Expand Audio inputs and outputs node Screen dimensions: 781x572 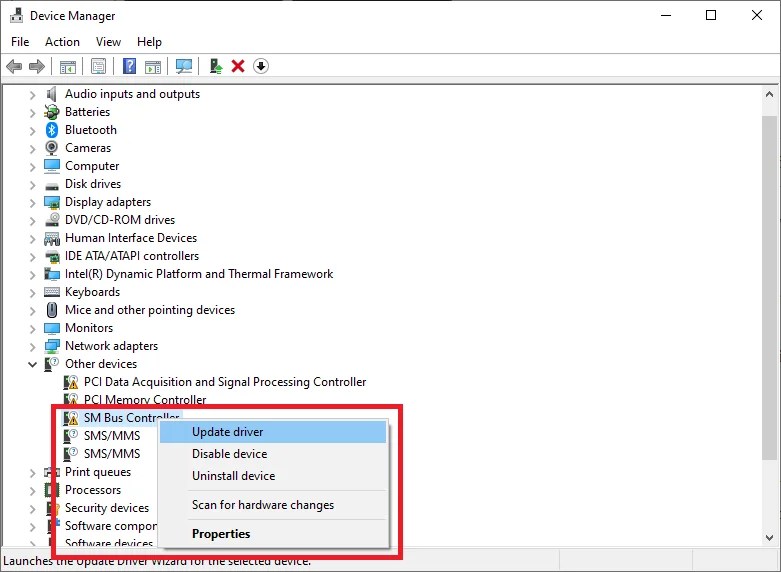click(32, 95)
